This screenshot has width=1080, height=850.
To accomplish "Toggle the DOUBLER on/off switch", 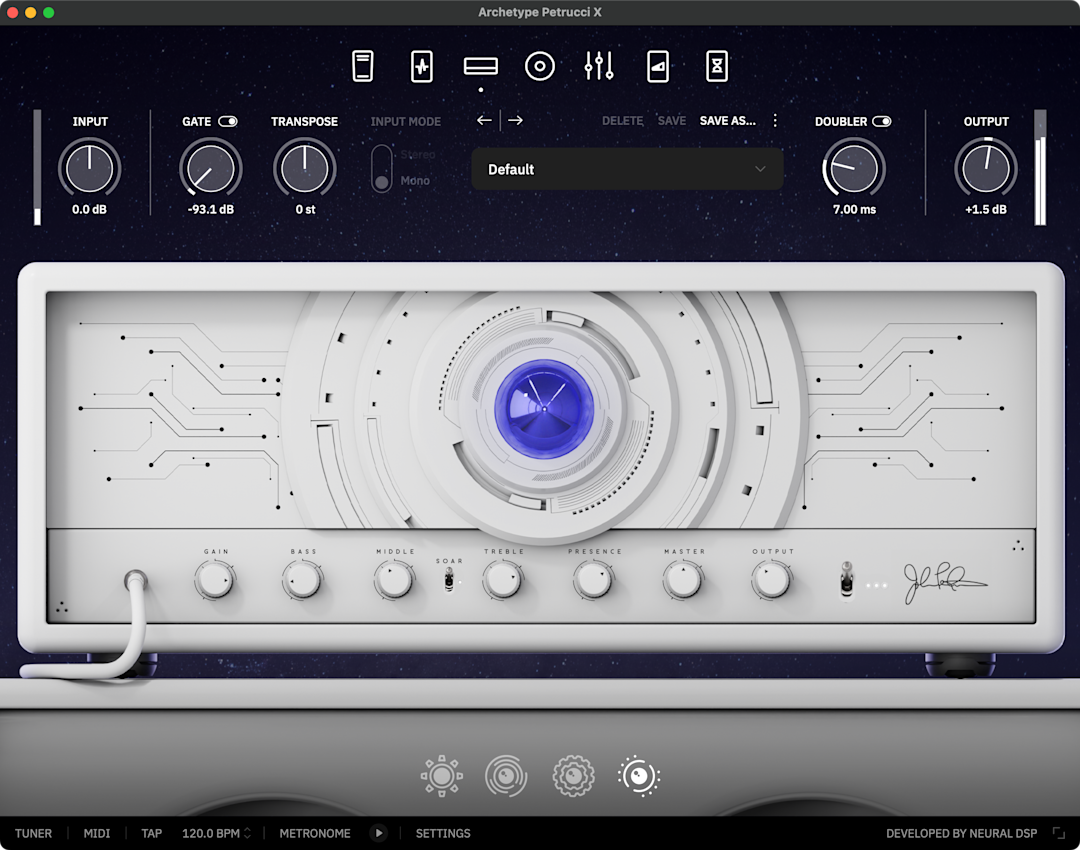I will click(x=882, y=121).
